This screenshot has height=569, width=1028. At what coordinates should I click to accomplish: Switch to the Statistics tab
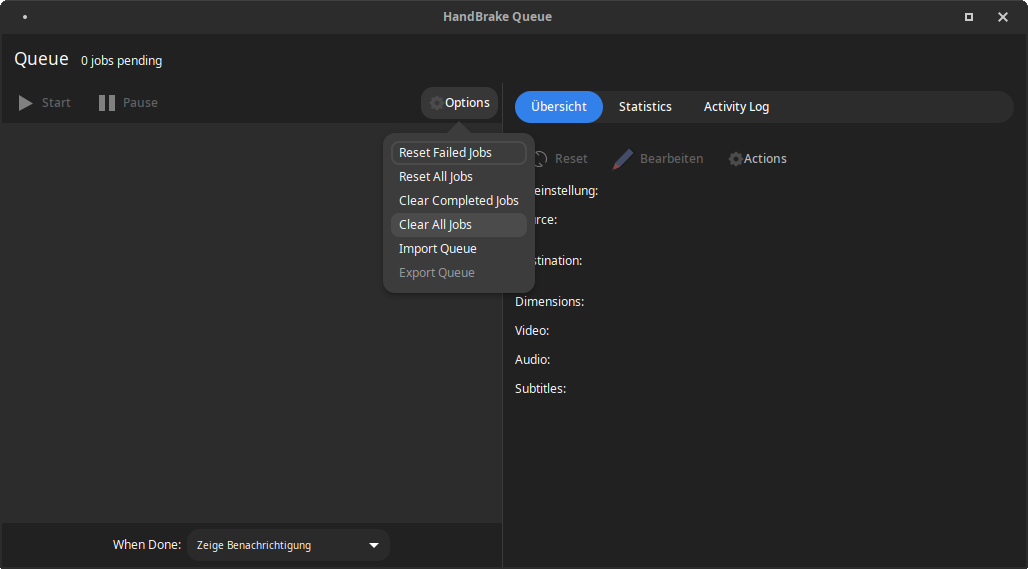(645, 107)
